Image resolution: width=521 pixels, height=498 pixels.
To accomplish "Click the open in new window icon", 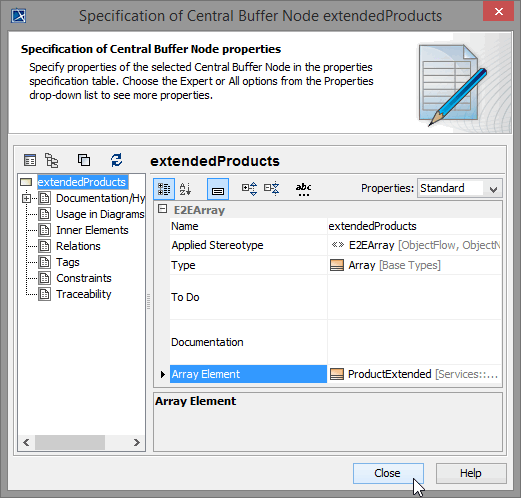I will [84, 160].
